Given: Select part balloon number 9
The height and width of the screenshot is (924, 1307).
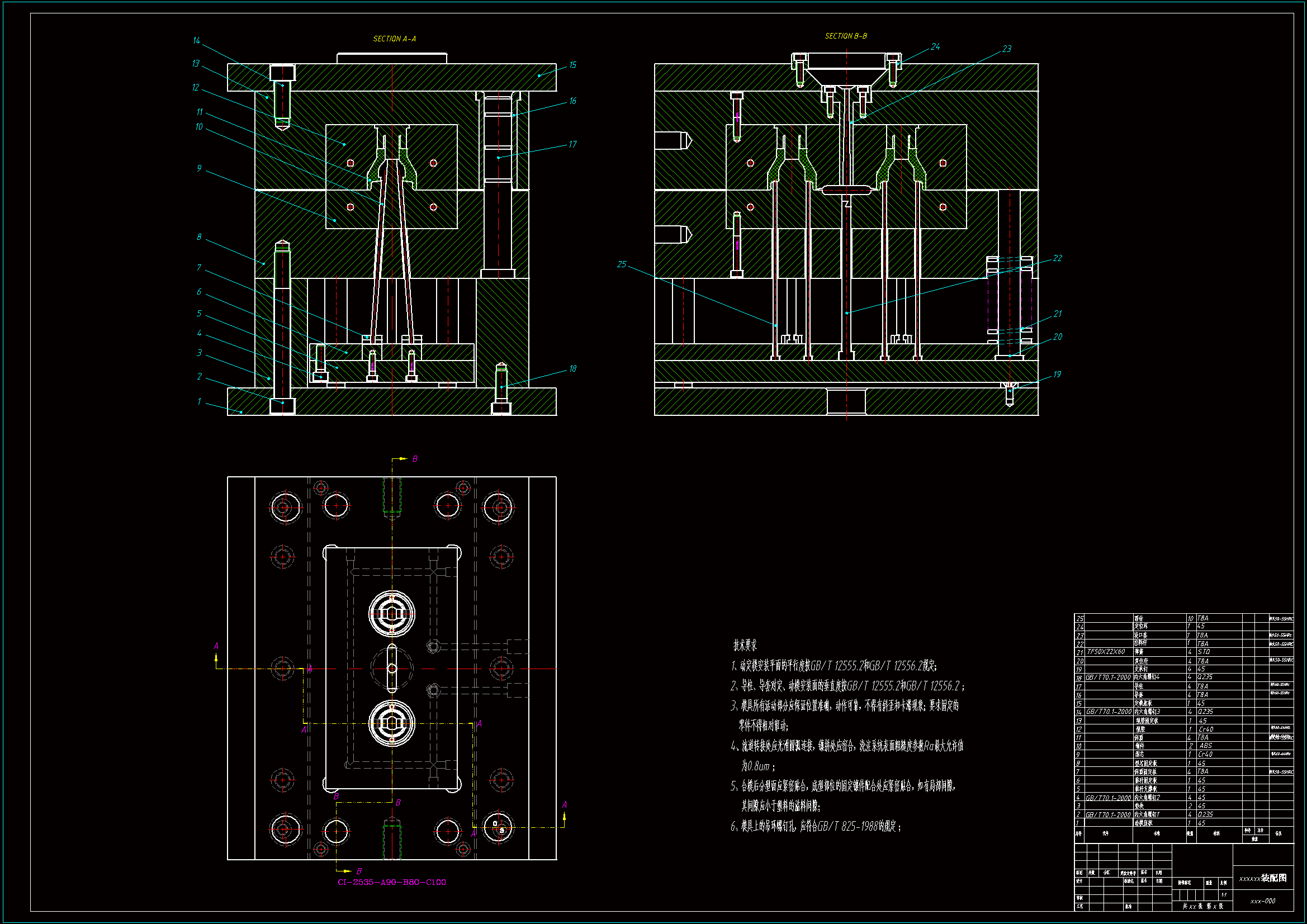Looking at the screenshot, I should [199, 168].
